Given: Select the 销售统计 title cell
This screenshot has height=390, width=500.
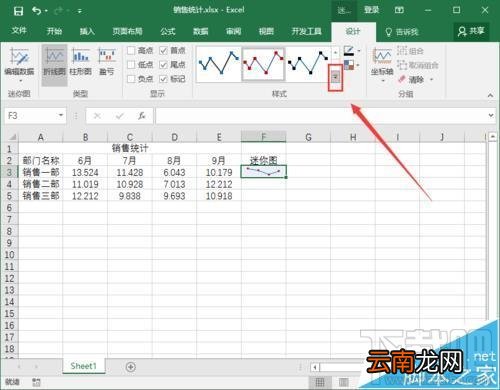Looking at the screenshot, I should coord(130,148).
